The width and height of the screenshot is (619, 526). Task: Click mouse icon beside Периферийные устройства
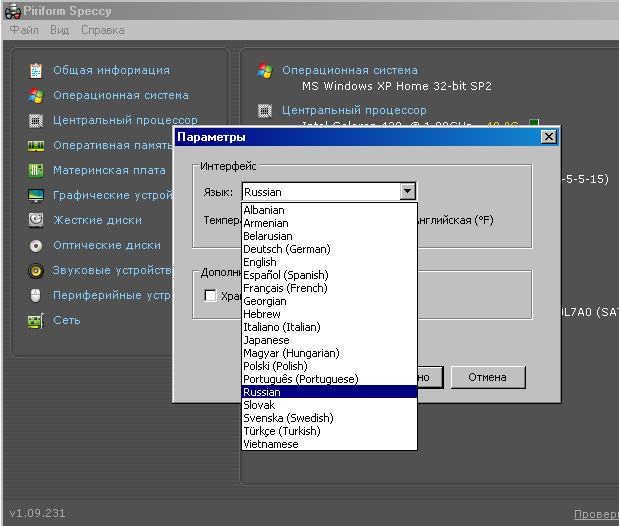(36, 295)
